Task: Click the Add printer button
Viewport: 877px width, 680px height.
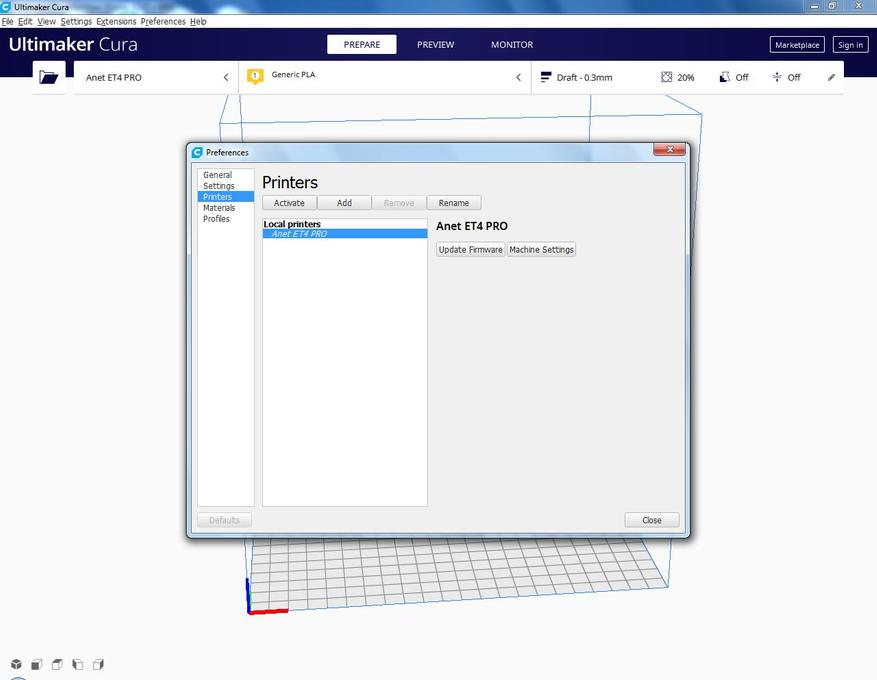Action: [344, 203]
